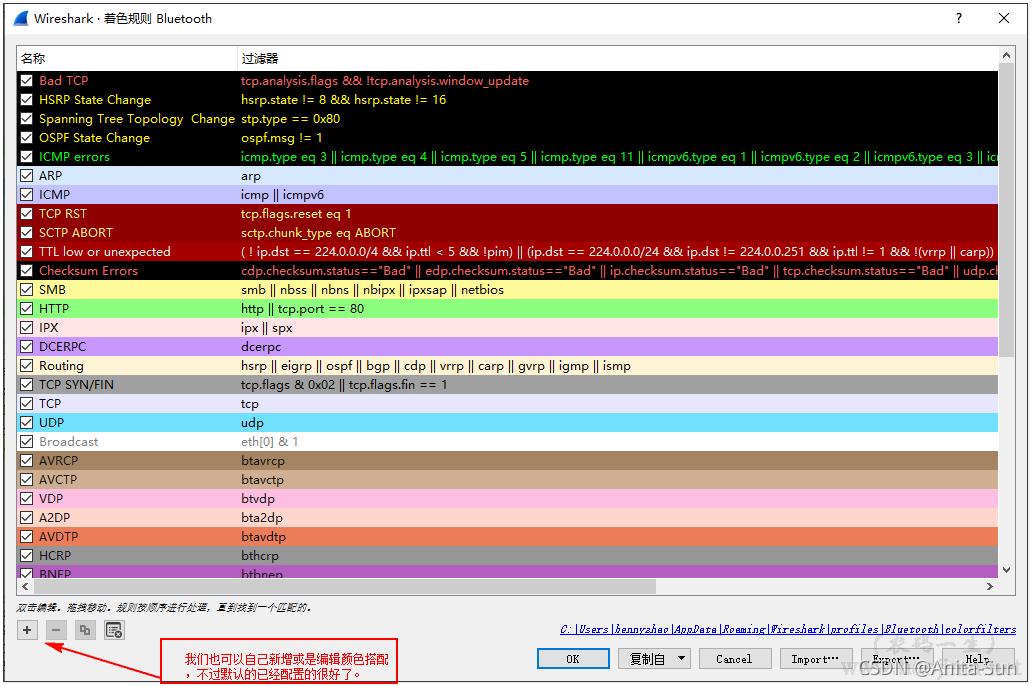The height and width of the screenshot is (686, 1032).
Task: Toggle the Checksum Errors checkbox
Action: click(x=27, y=271)
